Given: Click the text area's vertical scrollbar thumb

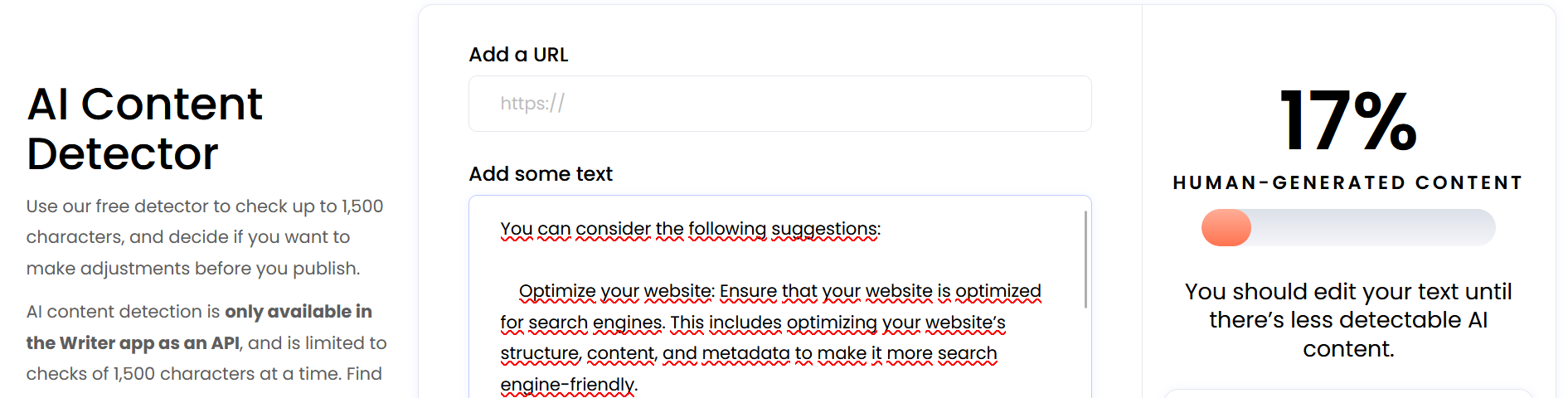Looking at the screenshot, I should (x=1085, y=260).
